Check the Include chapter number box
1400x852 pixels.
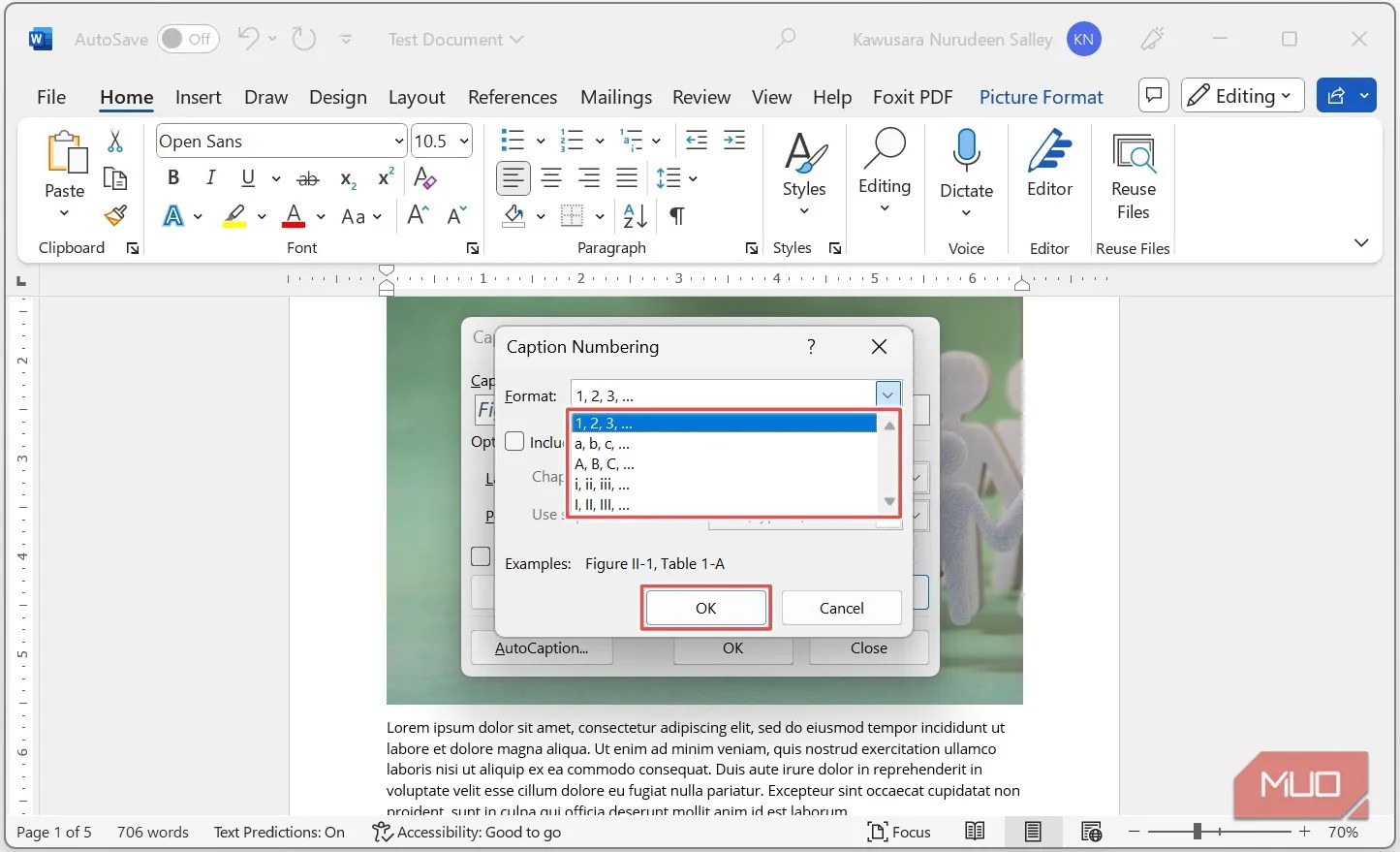(514, 441)
